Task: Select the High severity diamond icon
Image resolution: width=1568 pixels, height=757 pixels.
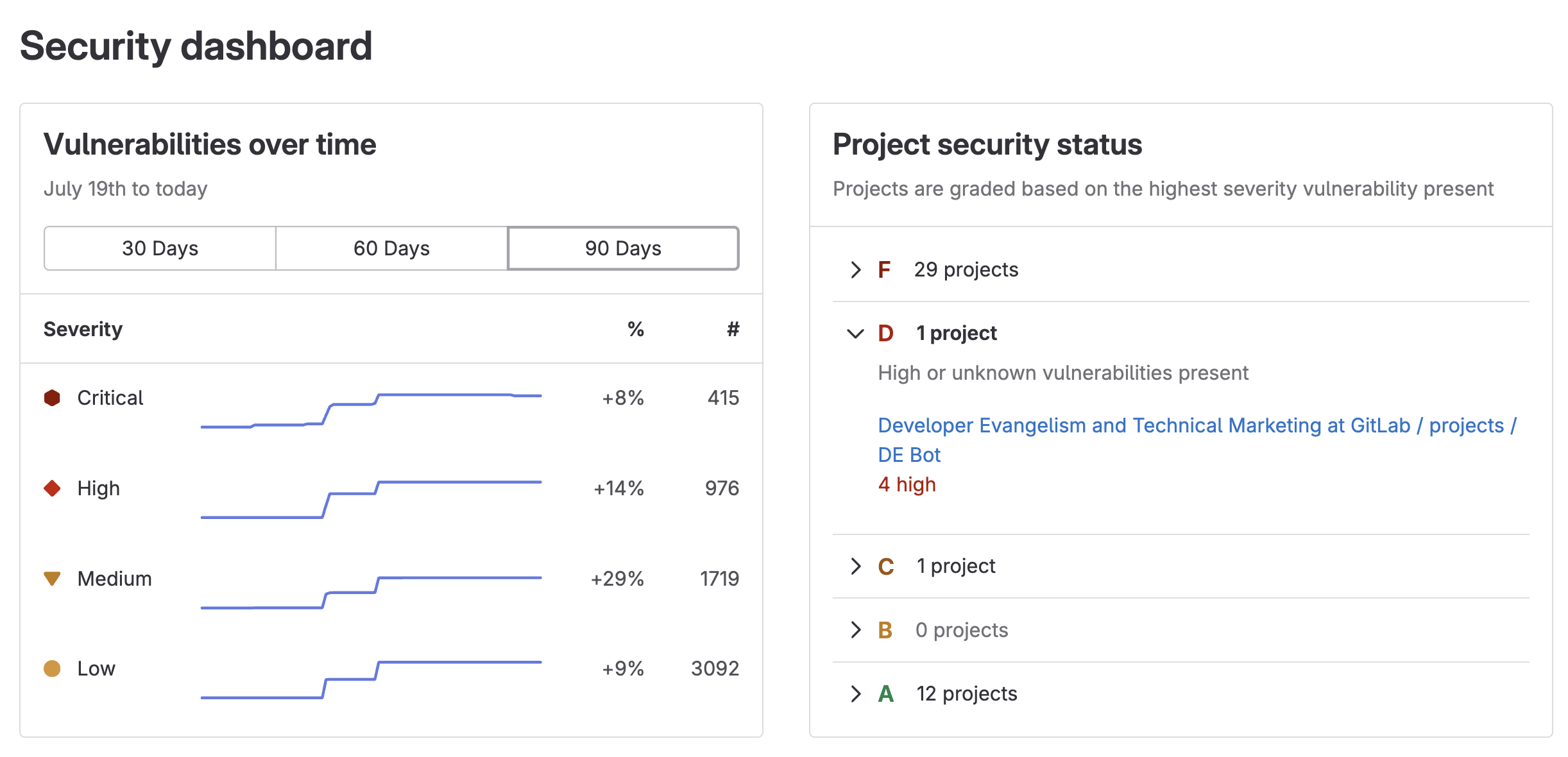Action: (53, 488)
